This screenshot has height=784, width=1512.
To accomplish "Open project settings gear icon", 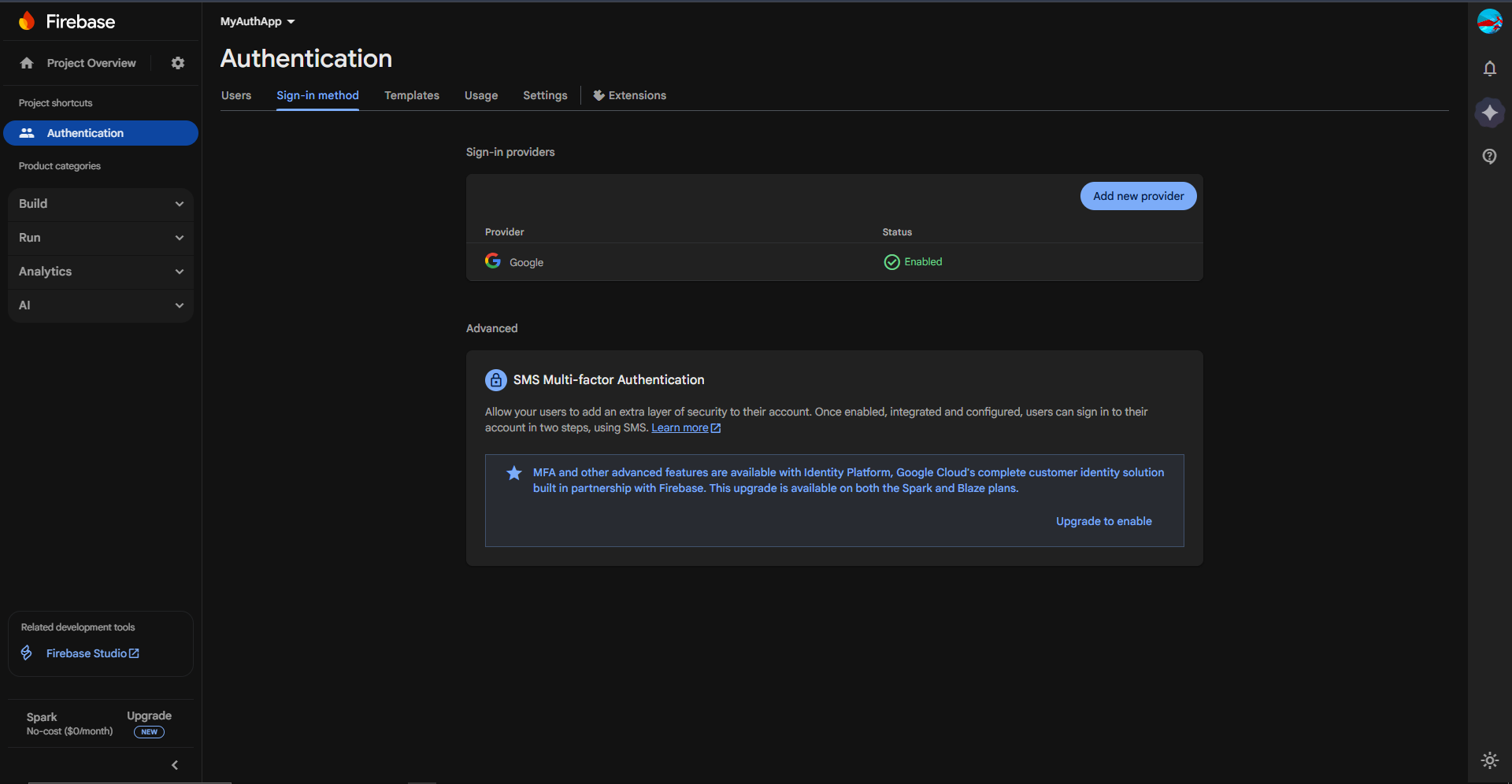I will pyautogui.click(x=178, y=63).
